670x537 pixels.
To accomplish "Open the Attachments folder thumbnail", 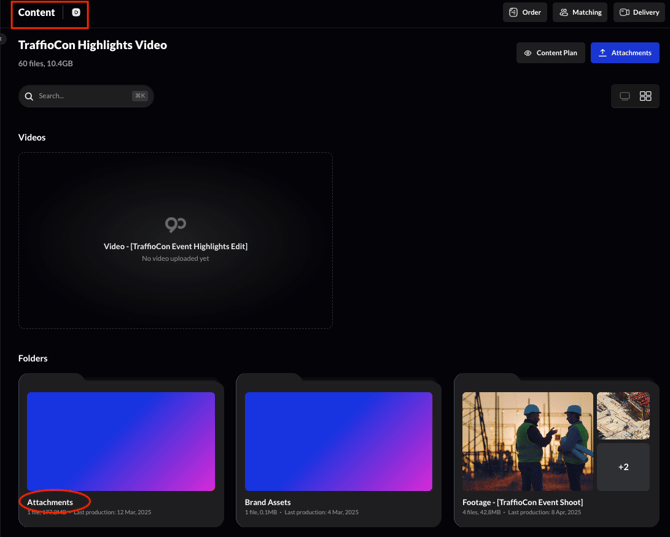I will click(x=121, y=441).
